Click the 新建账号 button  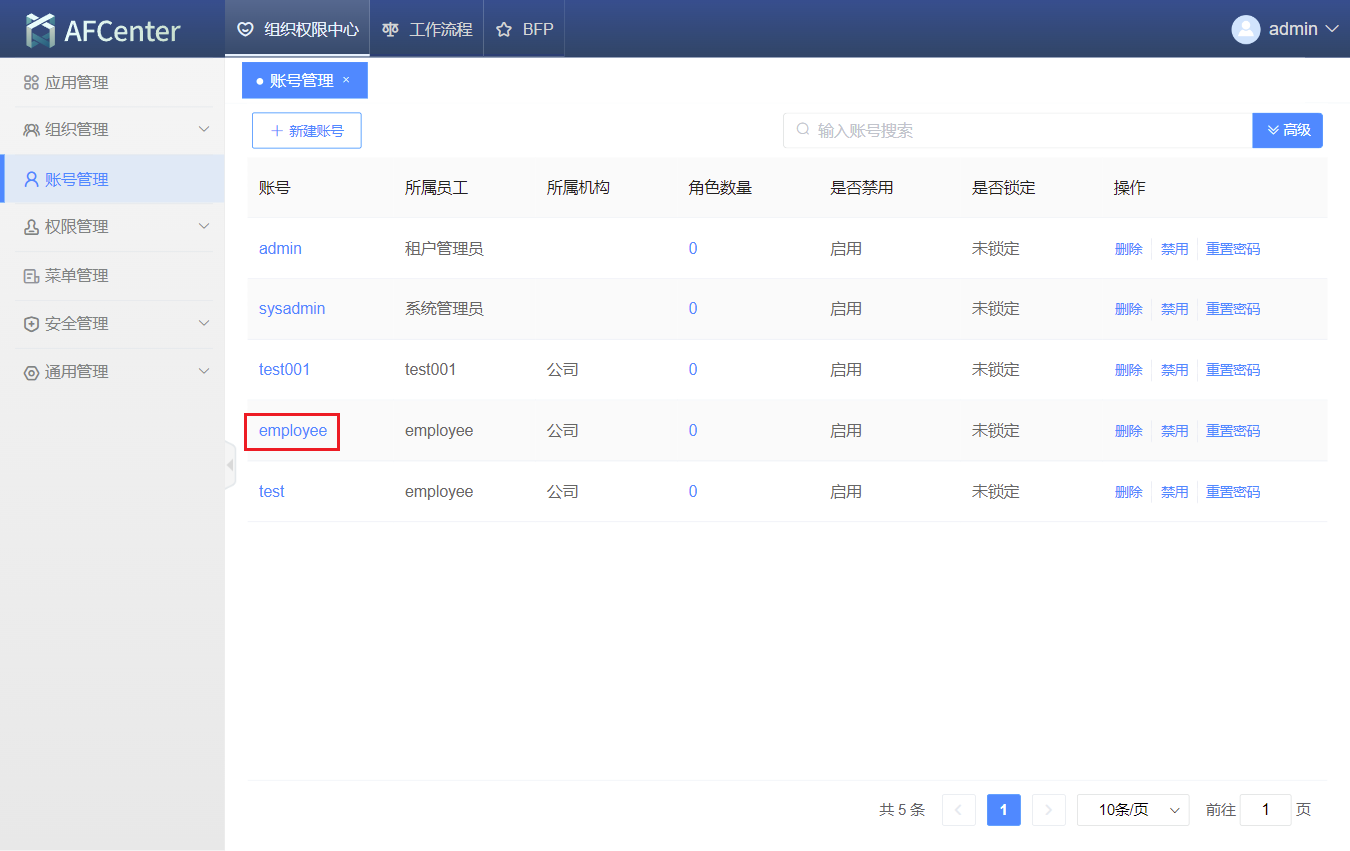coord(306,131)
